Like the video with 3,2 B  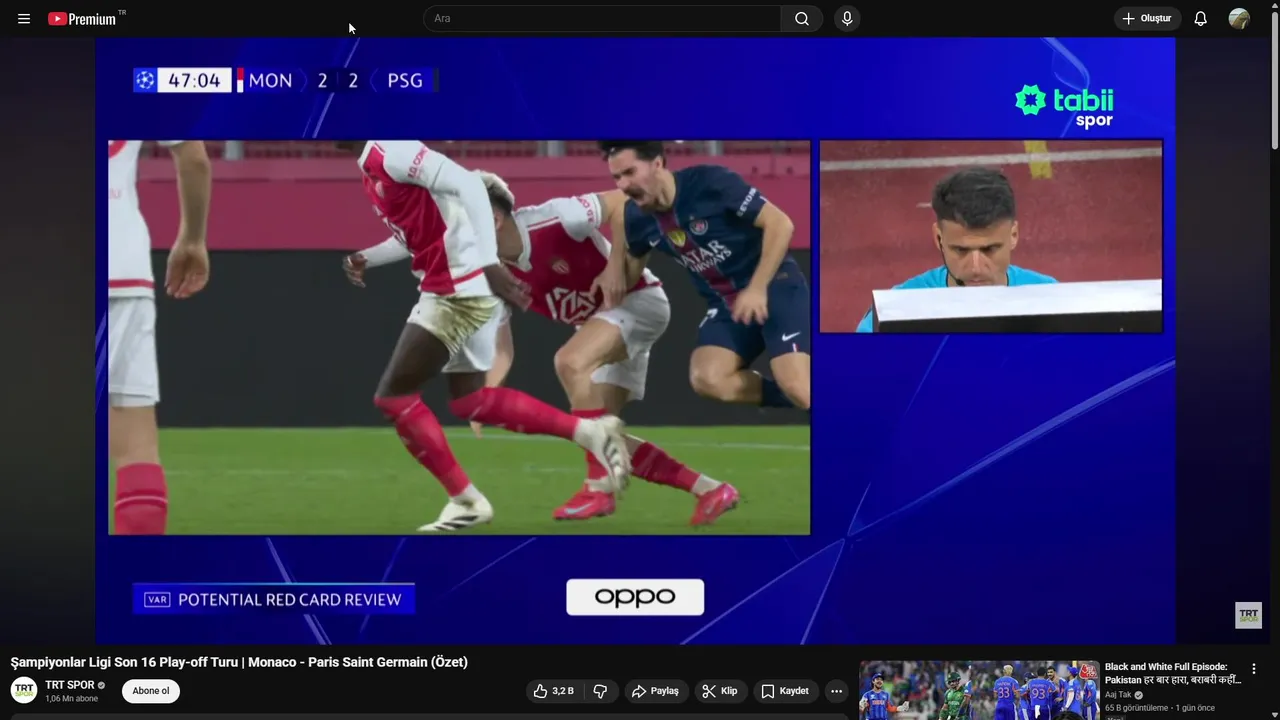tap(554, 691)
